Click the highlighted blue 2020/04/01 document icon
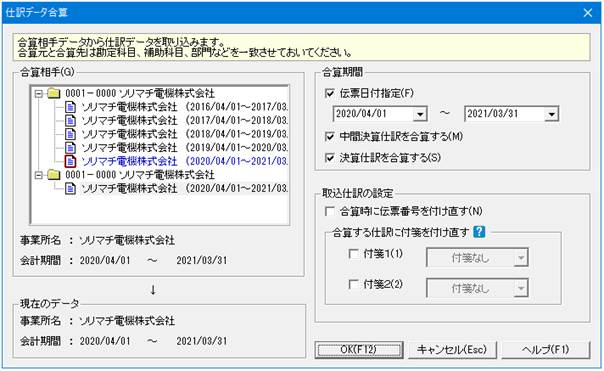 pyautogui.click(x=70, y=161)
